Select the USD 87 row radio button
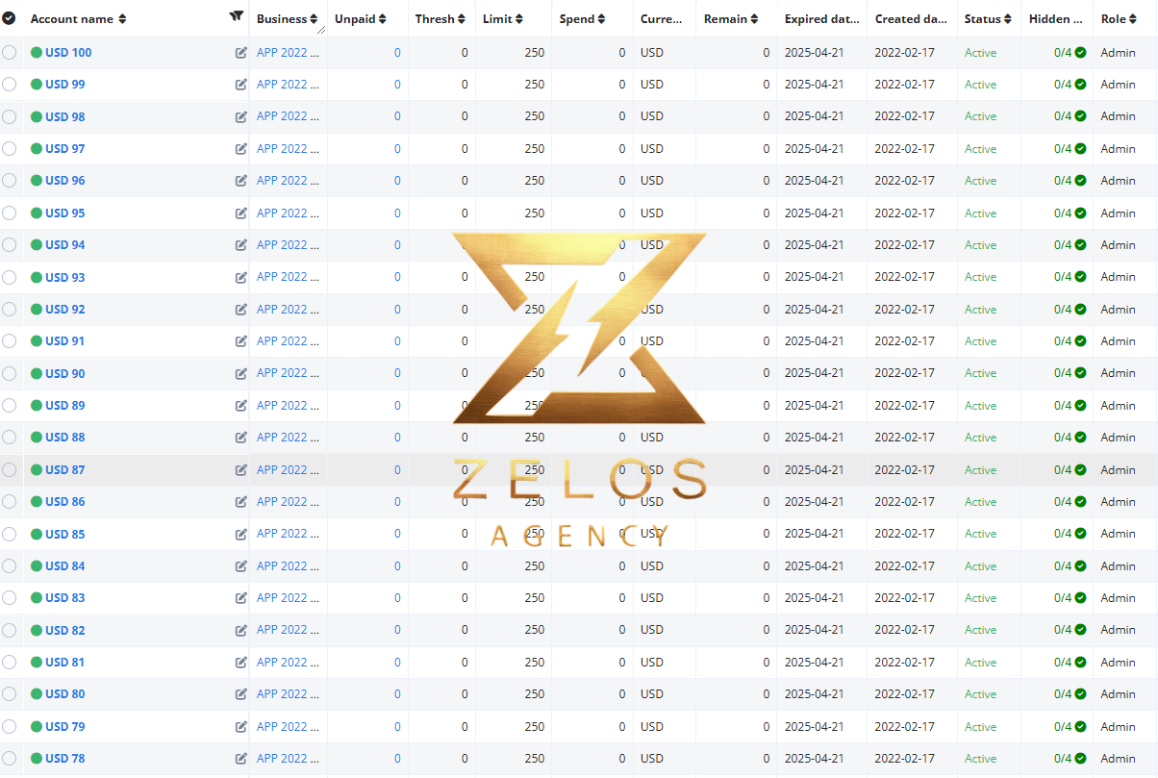 [x=9, y=469]
